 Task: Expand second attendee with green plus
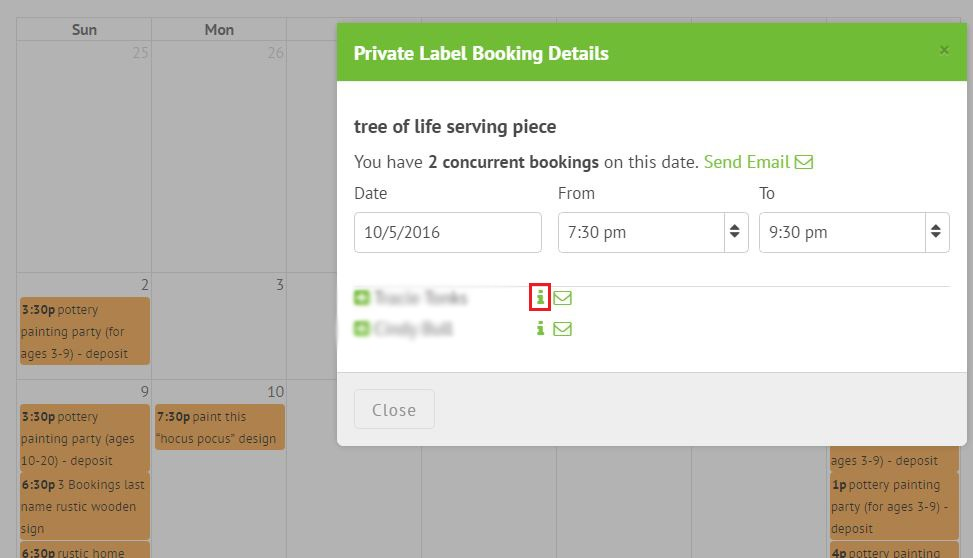362,328
